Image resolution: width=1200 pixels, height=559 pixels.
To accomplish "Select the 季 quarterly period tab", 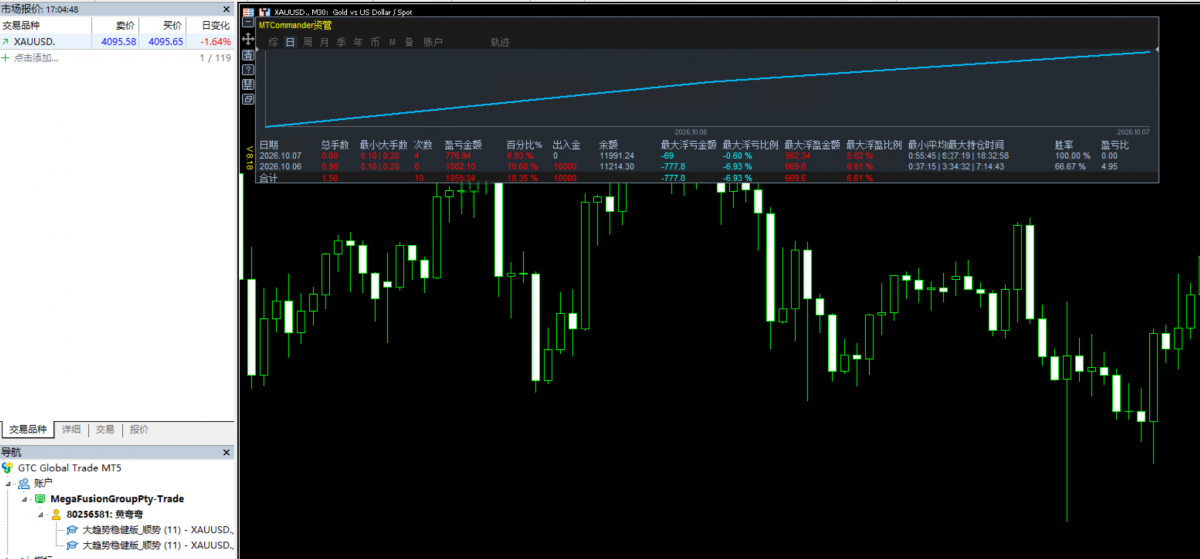I will click(x=341, y=42).
